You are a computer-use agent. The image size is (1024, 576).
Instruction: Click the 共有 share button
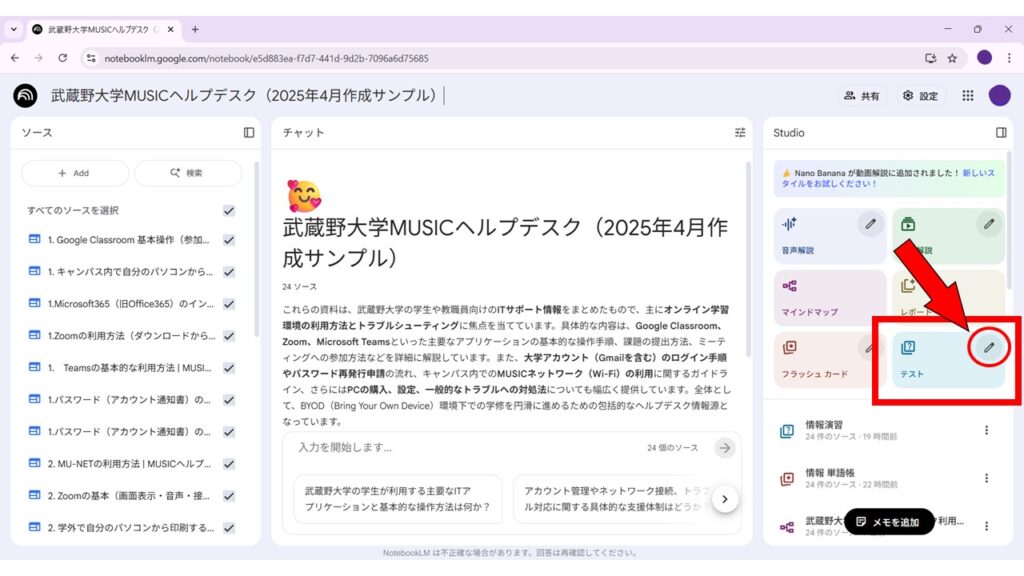[863, 96]
